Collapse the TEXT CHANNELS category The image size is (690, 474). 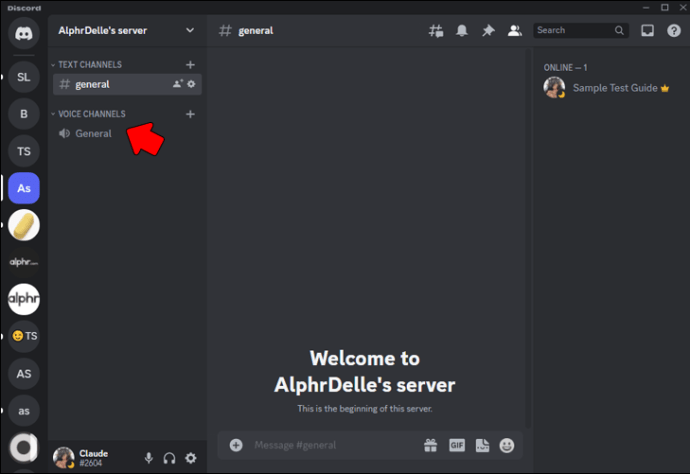point(90,65)
